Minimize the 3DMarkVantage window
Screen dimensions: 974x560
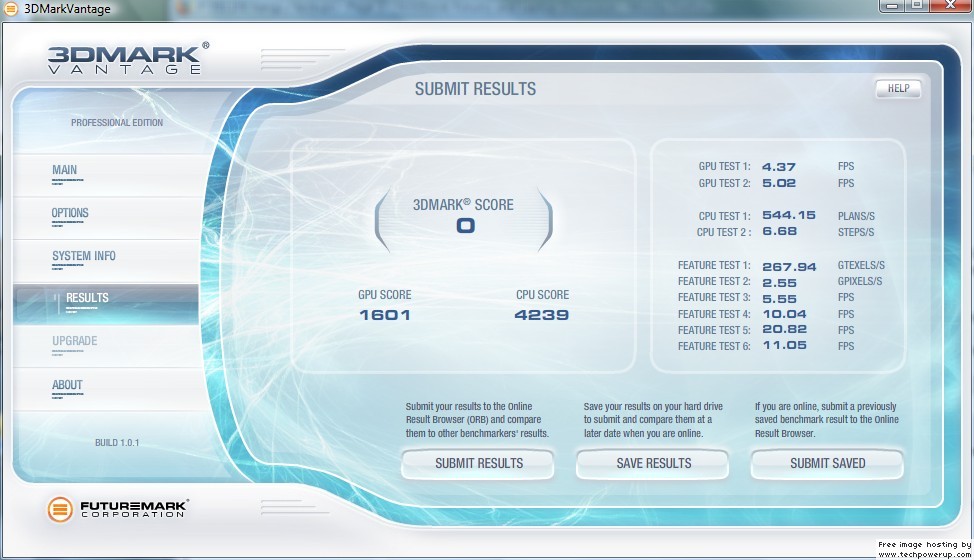tap(894, 5)
